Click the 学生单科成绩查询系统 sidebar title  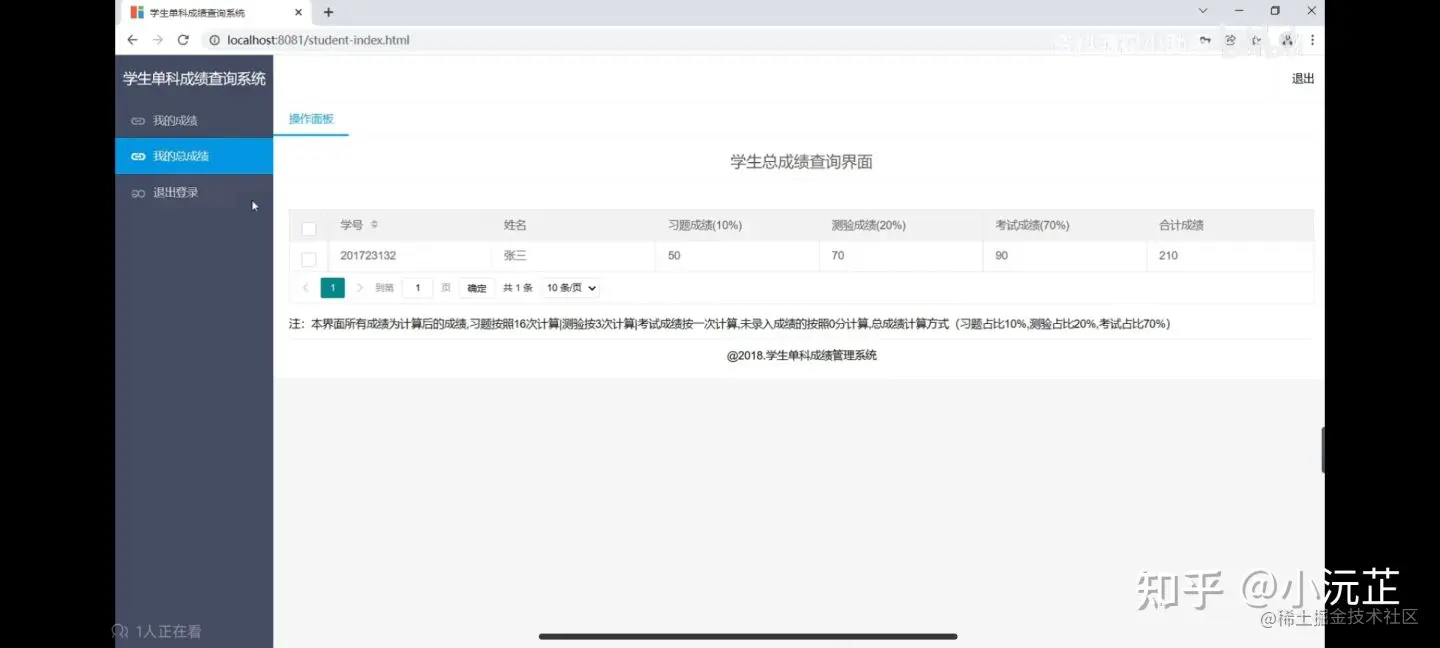coord(194,78)
